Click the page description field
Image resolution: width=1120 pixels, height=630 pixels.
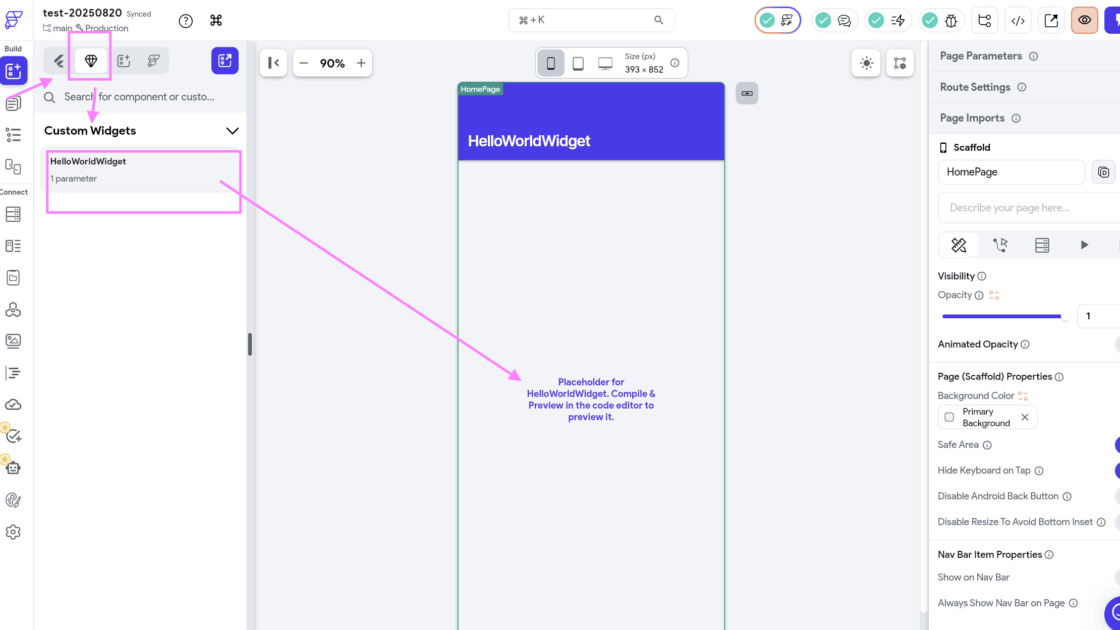tap(1029, 208)
